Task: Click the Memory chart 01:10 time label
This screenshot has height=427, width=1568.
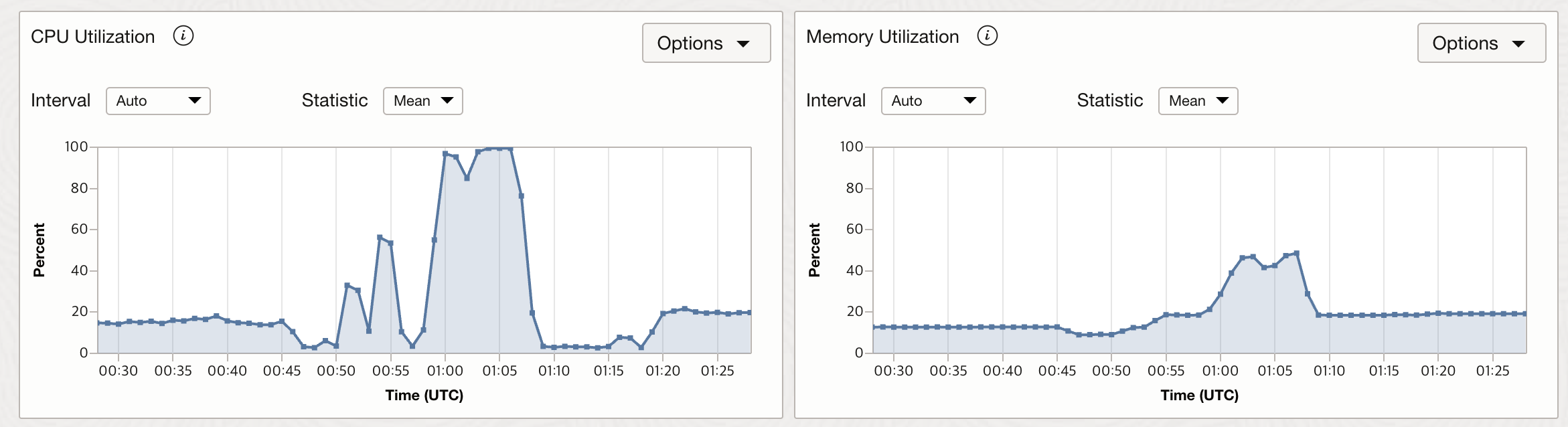Action: tap(1329, 371)
